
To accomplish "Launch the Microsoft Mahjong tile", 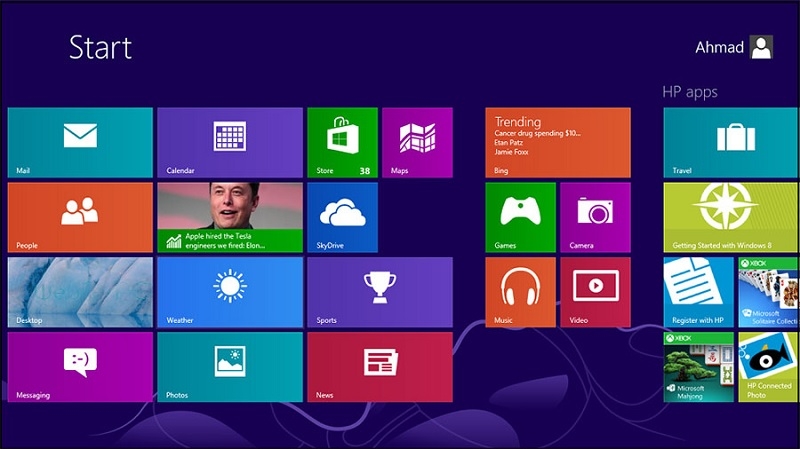I will tap(698, 367).
